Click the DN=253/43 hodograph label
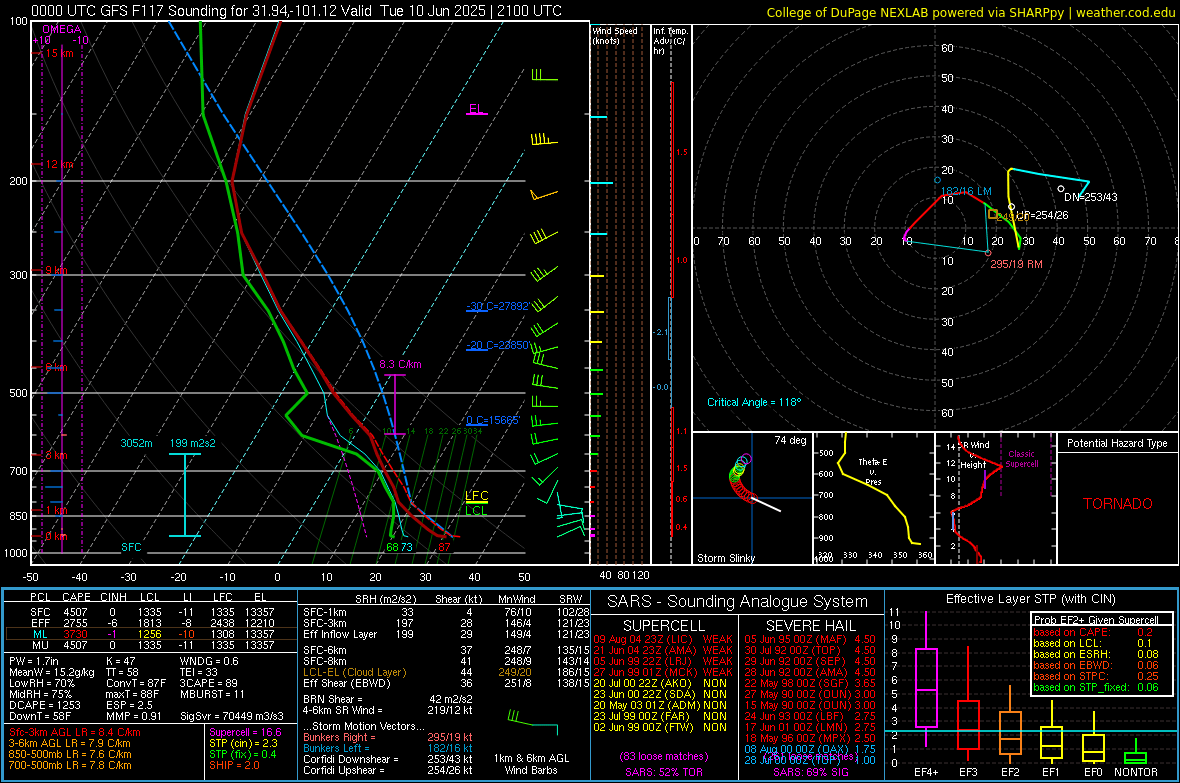 pyautogui.click(x=1090, y=197)
